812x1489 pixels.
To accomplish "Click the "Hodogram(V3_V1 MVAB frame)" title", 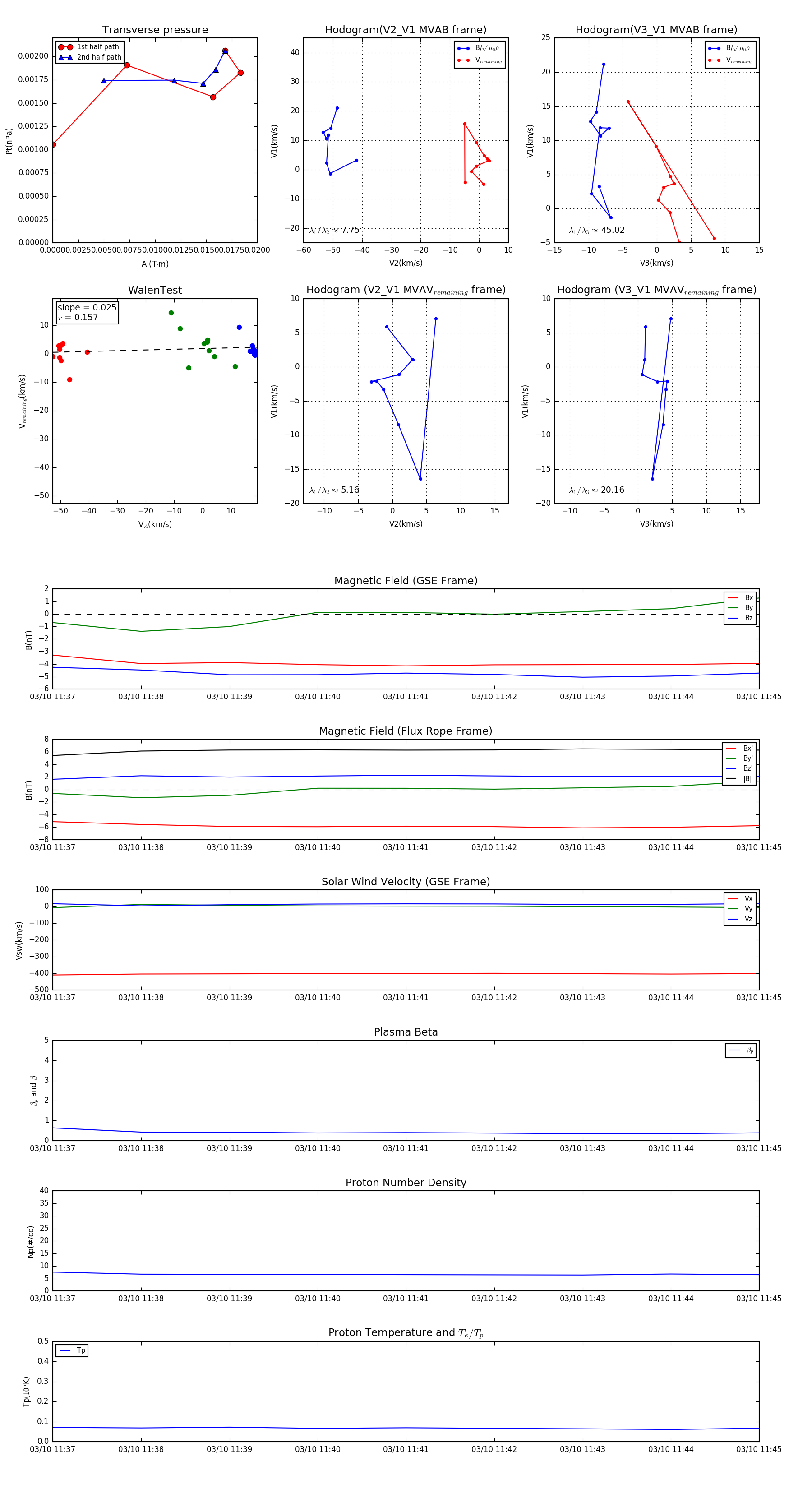I will click(x=656, y=30).
